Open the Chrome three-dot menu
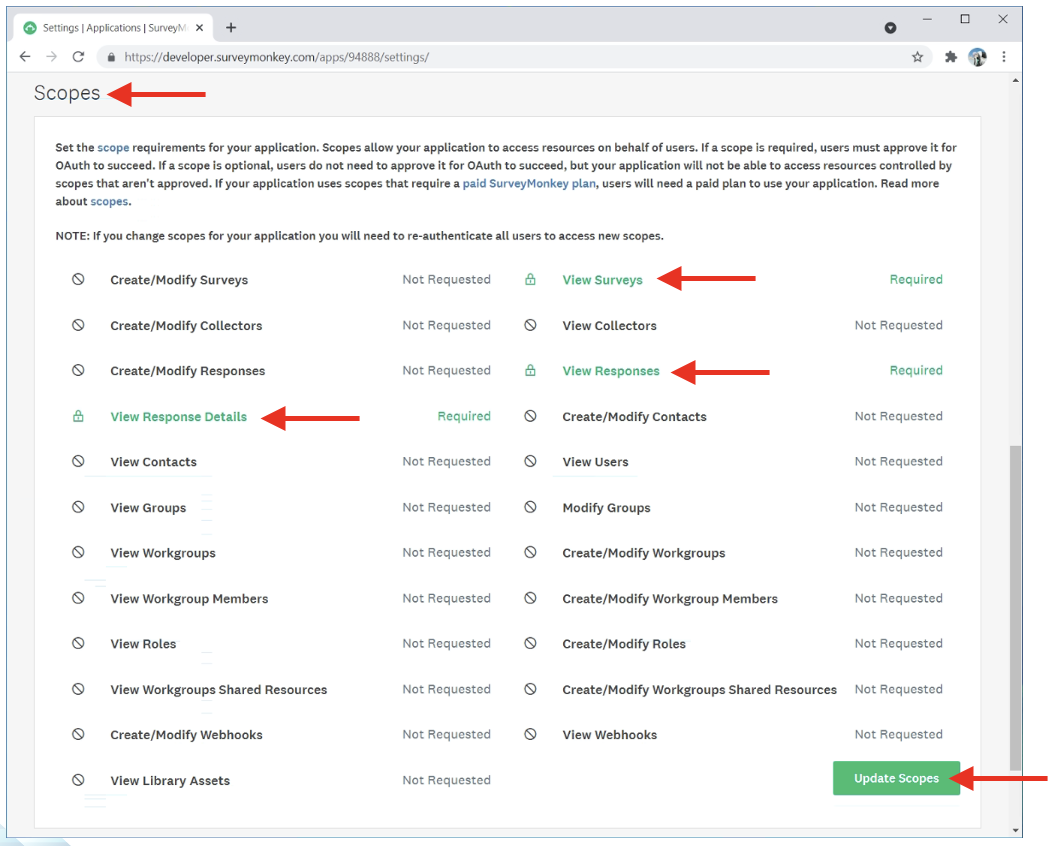The height and width of the screenshot is (846, 1064). 1004,57
